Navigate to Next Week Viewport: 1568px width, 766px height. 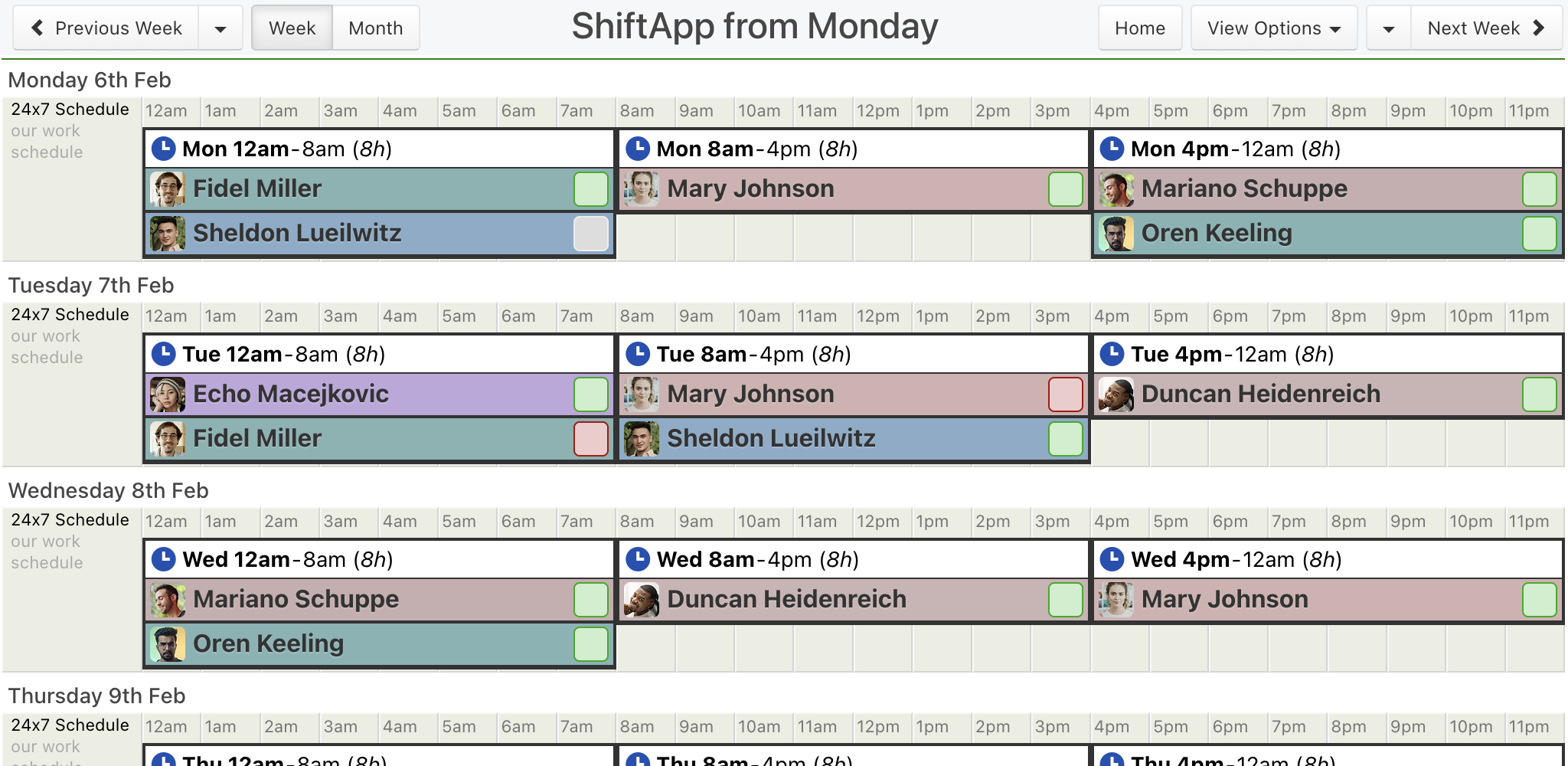click(1486, 28)
